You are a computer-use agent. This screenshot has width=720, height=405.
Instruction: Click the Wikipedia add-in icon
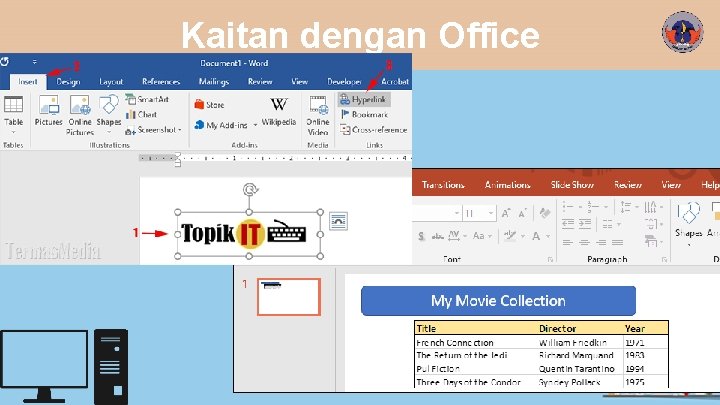tap(279, 111)
